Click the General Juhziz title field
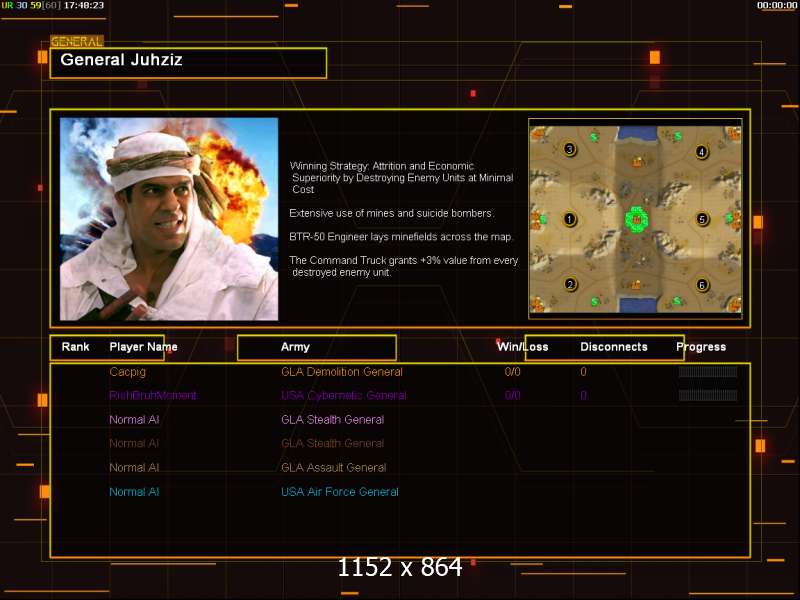This screenshot has height=600, width=800. 188,63
